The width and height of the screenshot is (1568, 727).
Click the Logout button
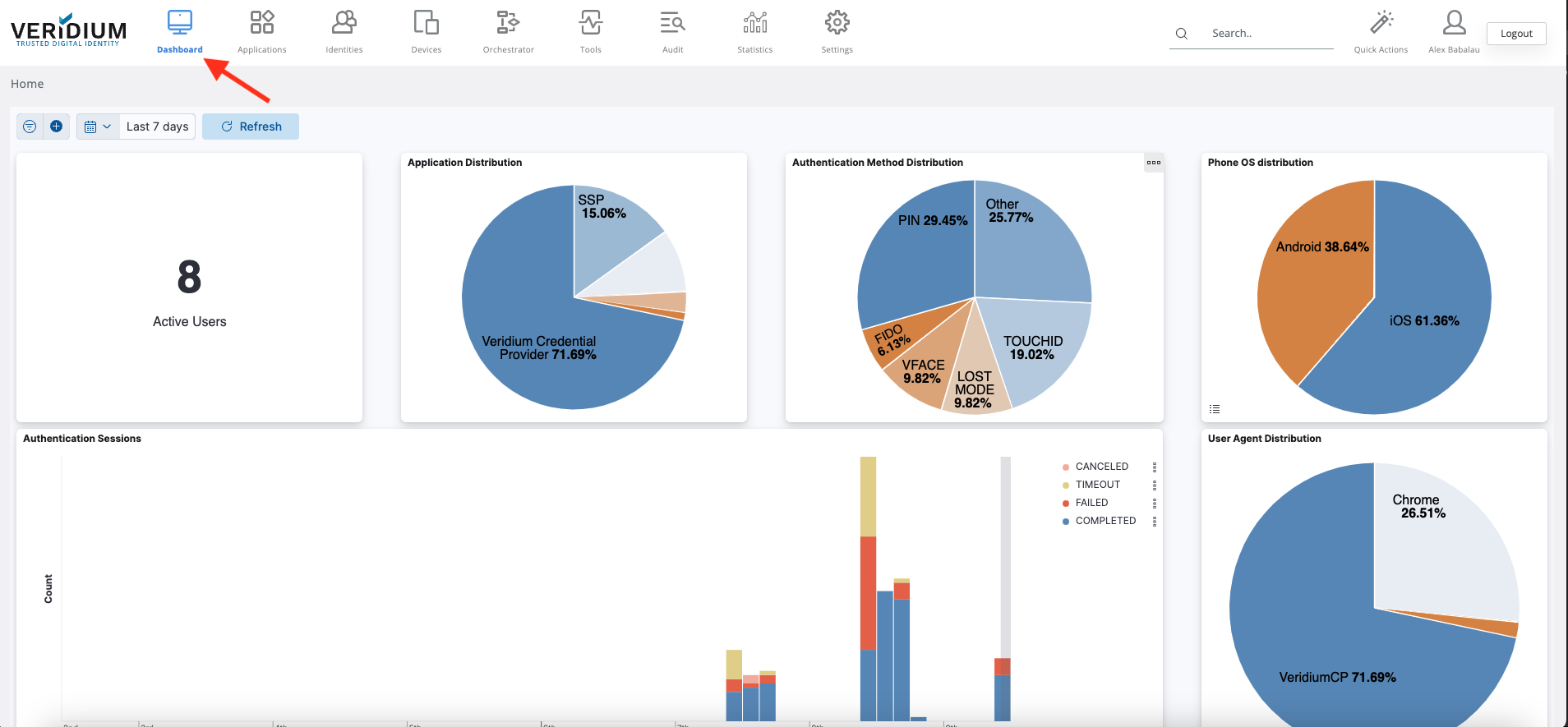(x=1516, y=34)
